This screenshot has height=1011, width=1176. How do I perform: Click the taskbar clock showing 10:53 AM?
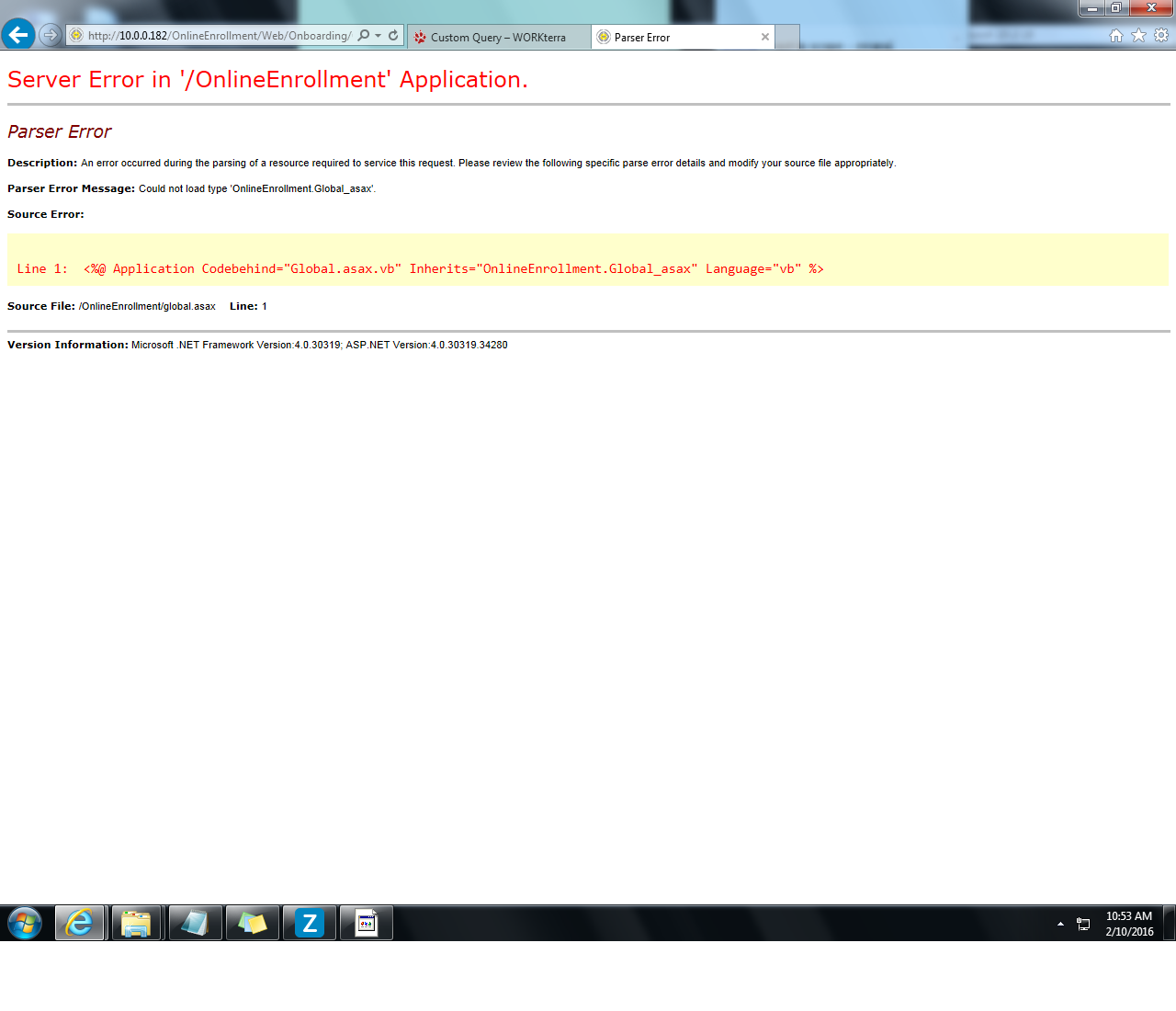coord(1129,924)
